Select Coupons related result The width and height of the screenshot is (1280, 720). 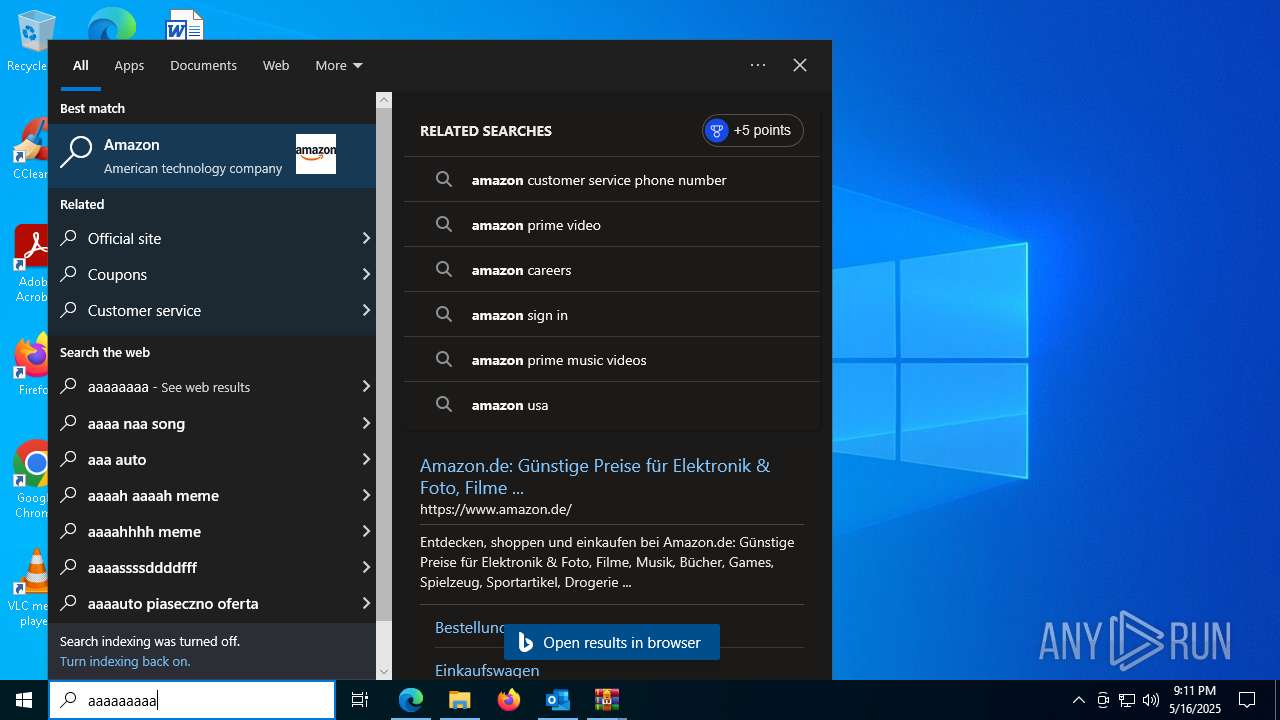pos(203,274)
